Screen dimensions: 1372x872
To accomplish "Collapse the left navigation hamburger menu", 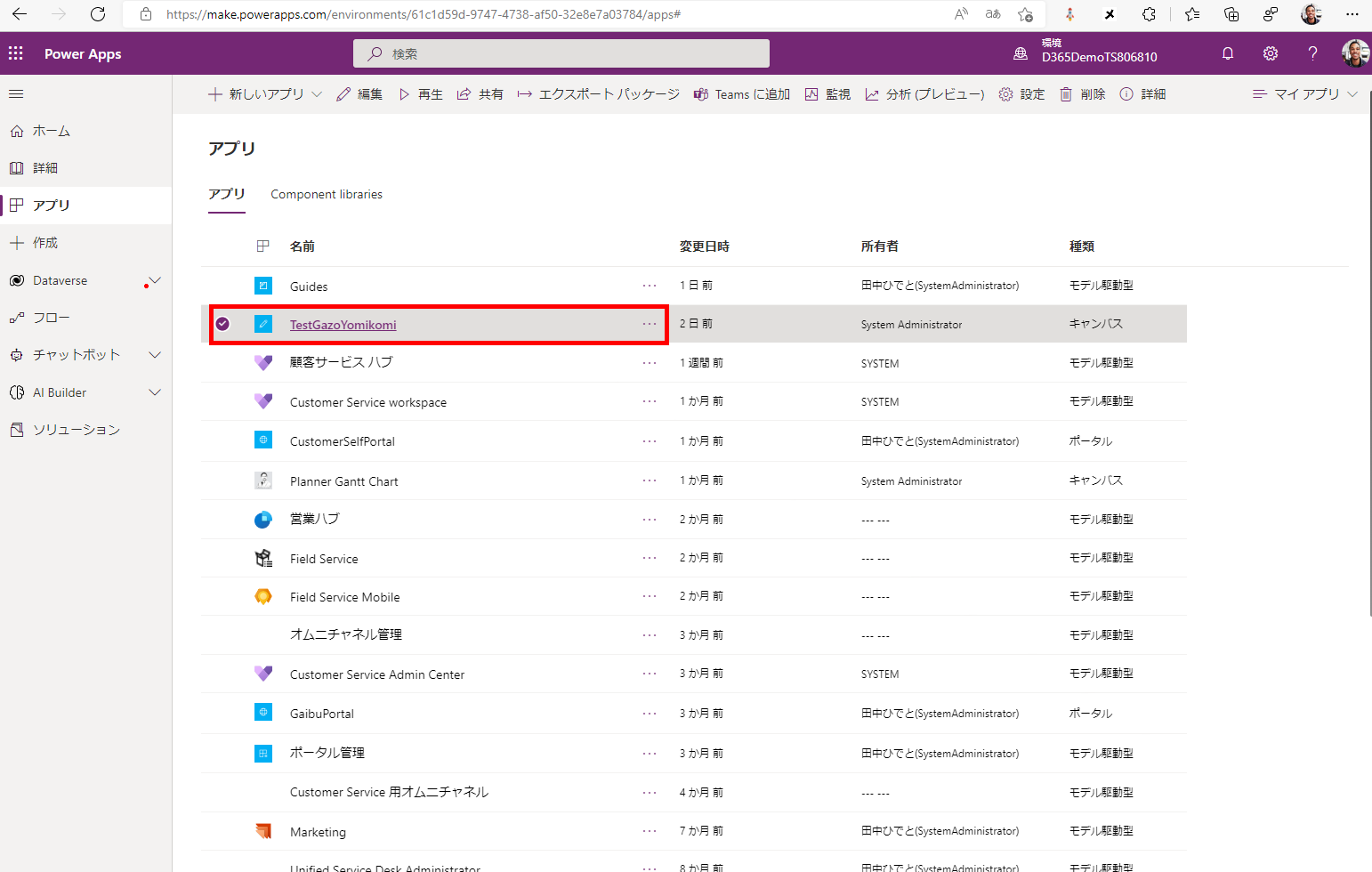I will 16,93.
